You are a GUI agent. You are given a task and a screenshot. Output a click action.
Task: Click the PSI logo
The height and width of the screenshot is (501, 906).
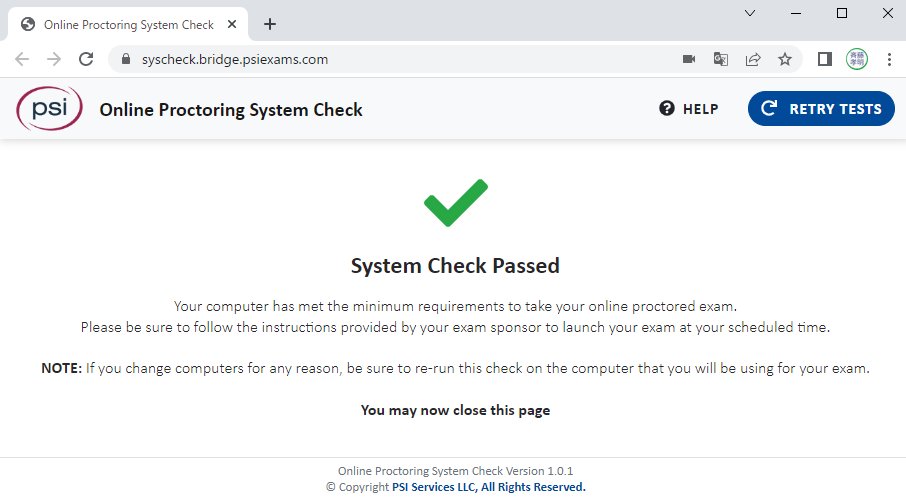click(49, 109)
